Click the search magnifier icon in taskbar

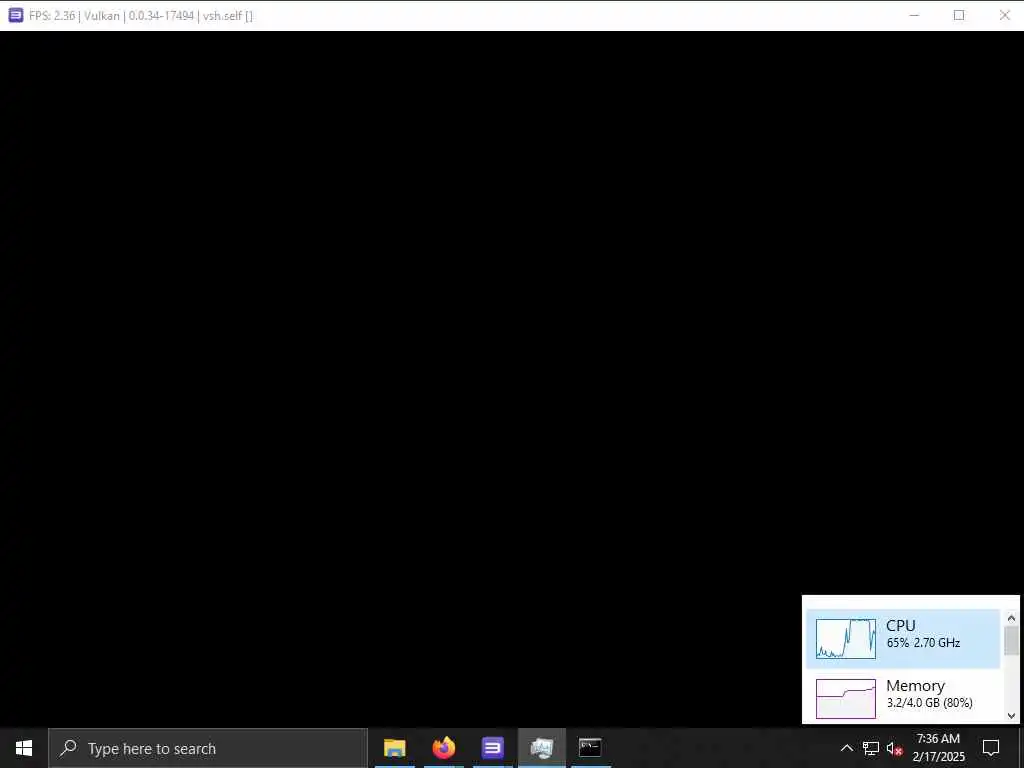[68, 748]
